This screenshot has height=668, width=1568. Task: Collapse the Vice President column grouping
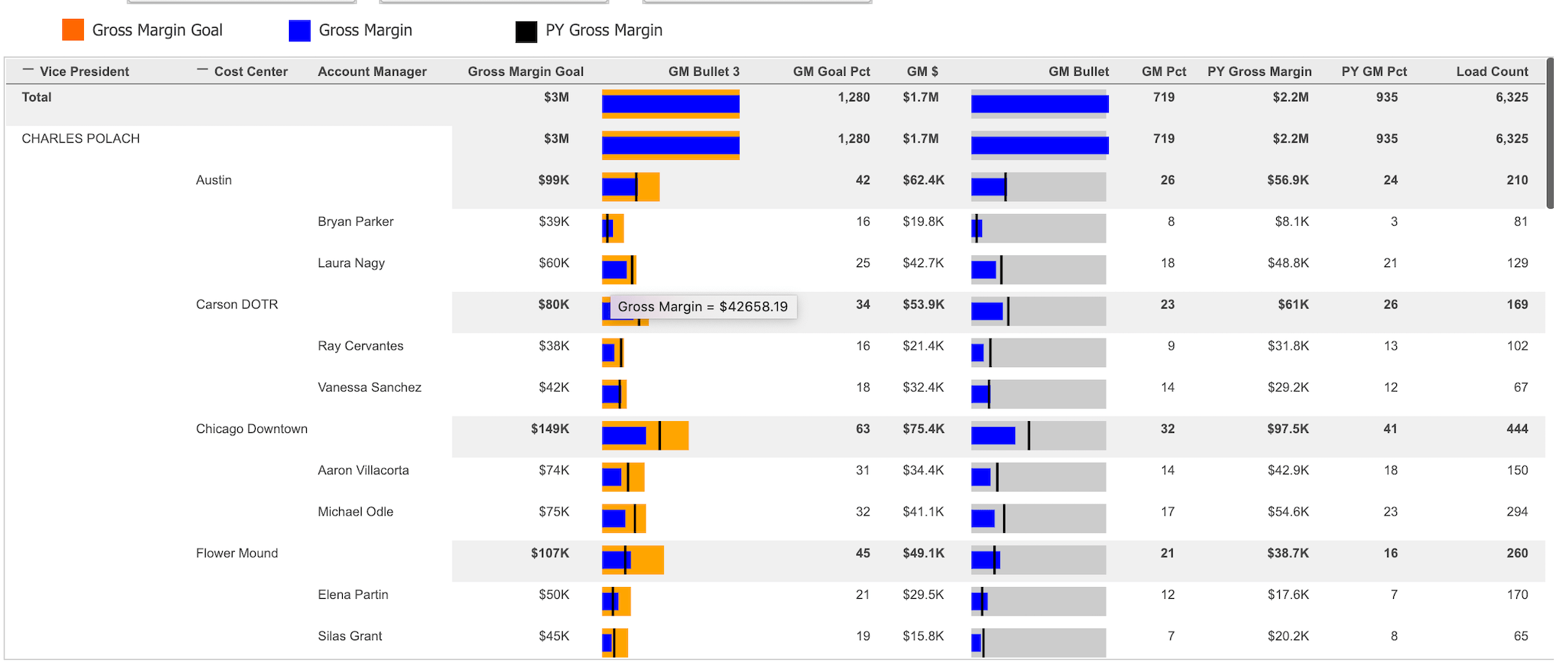[29, 71]
